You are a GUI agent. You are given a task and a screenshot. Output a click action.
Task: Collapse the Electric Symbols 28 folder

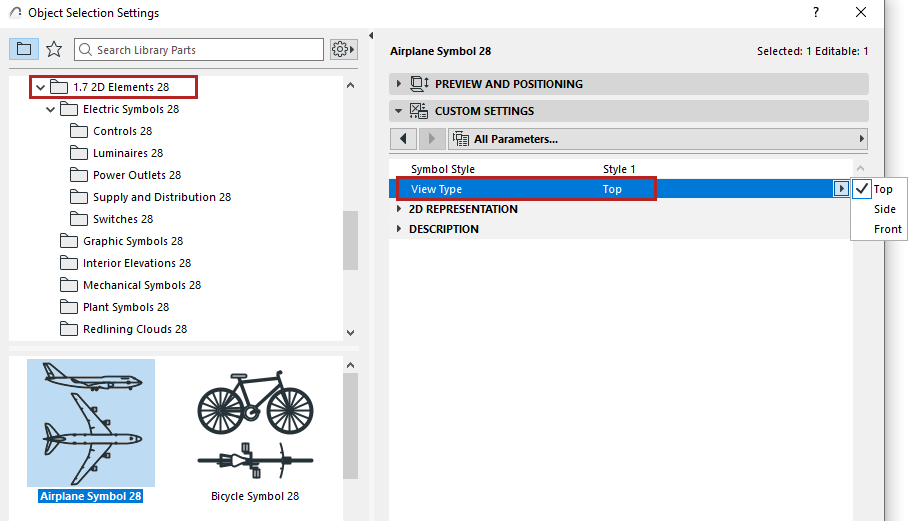click(51, 109)
